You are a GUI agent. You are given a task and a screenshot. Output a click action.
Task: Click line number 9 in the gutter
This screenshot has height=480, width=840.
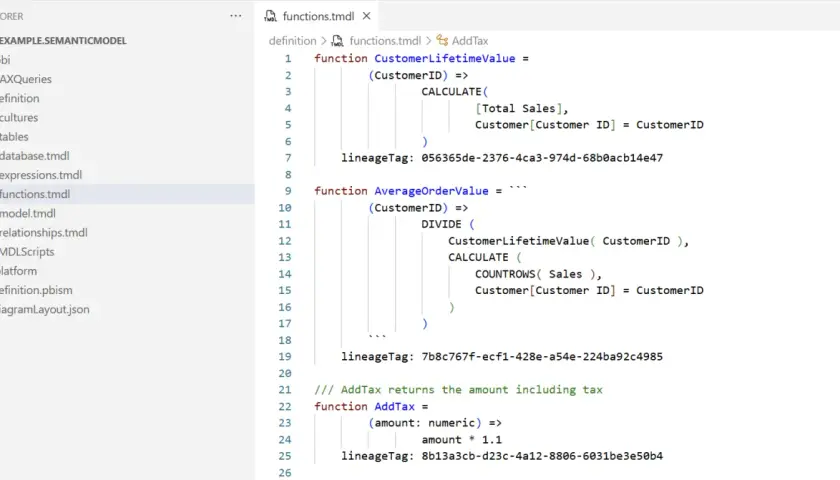[x=288, y=191]
